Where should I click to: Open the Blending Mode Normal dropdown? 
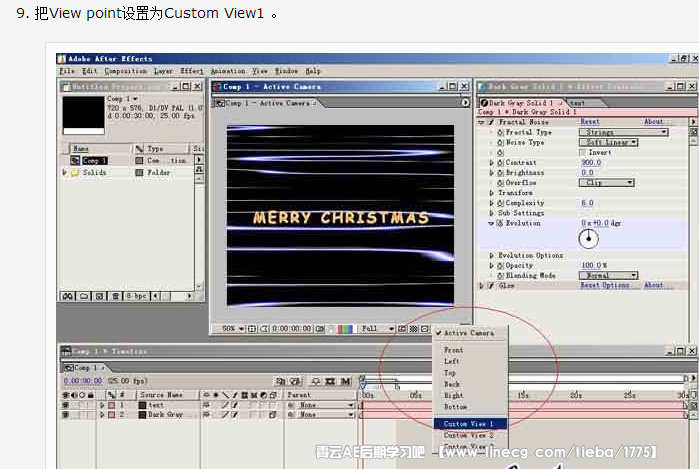click(x=609, y=276)
